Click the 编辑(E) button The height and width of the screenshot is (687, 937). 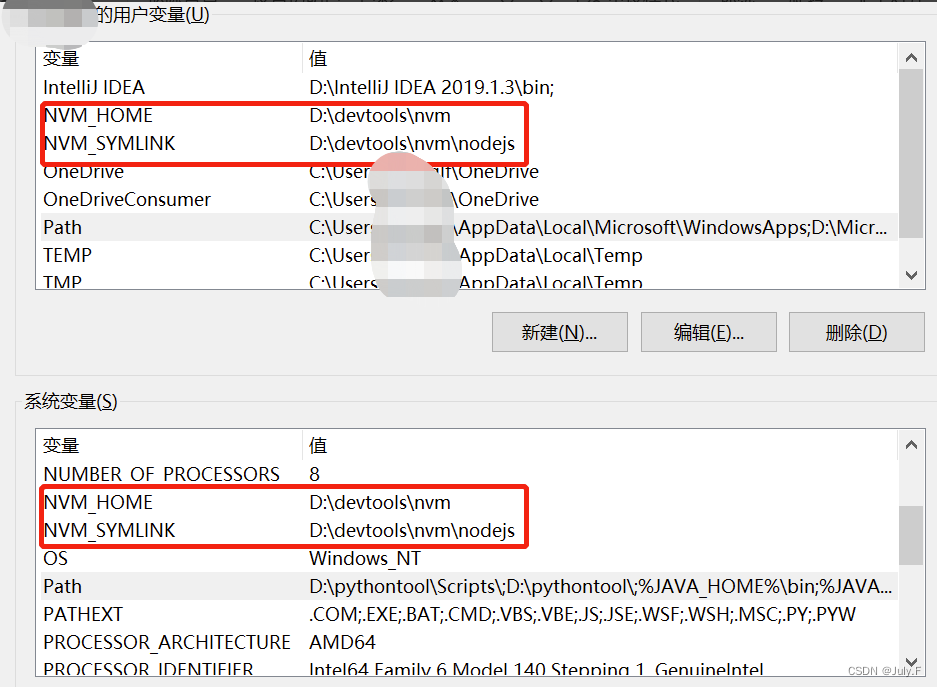[x=708, y=332]
